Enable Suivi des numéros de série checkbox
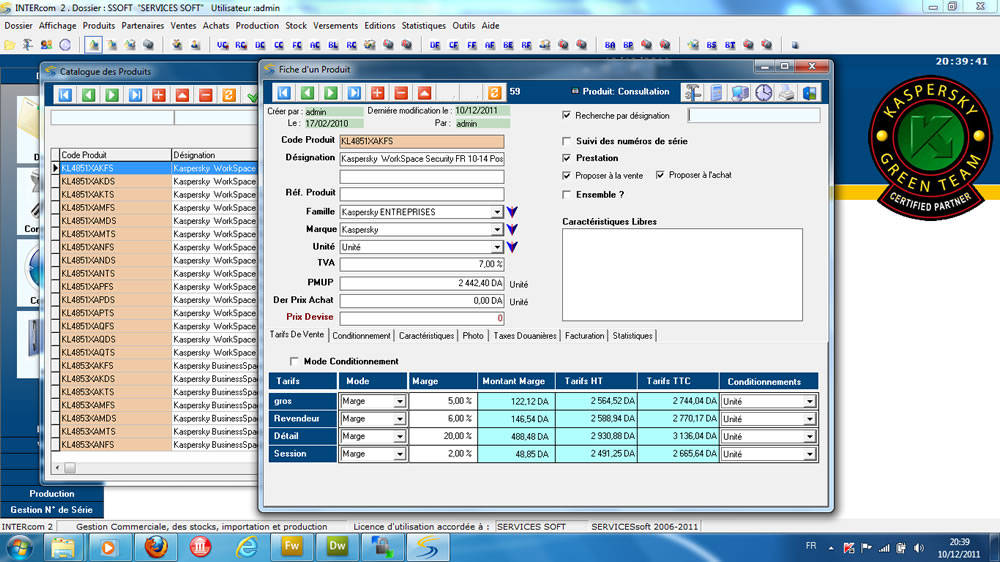This screenshot has width=1000, height=562. click(x=566, y=141)
